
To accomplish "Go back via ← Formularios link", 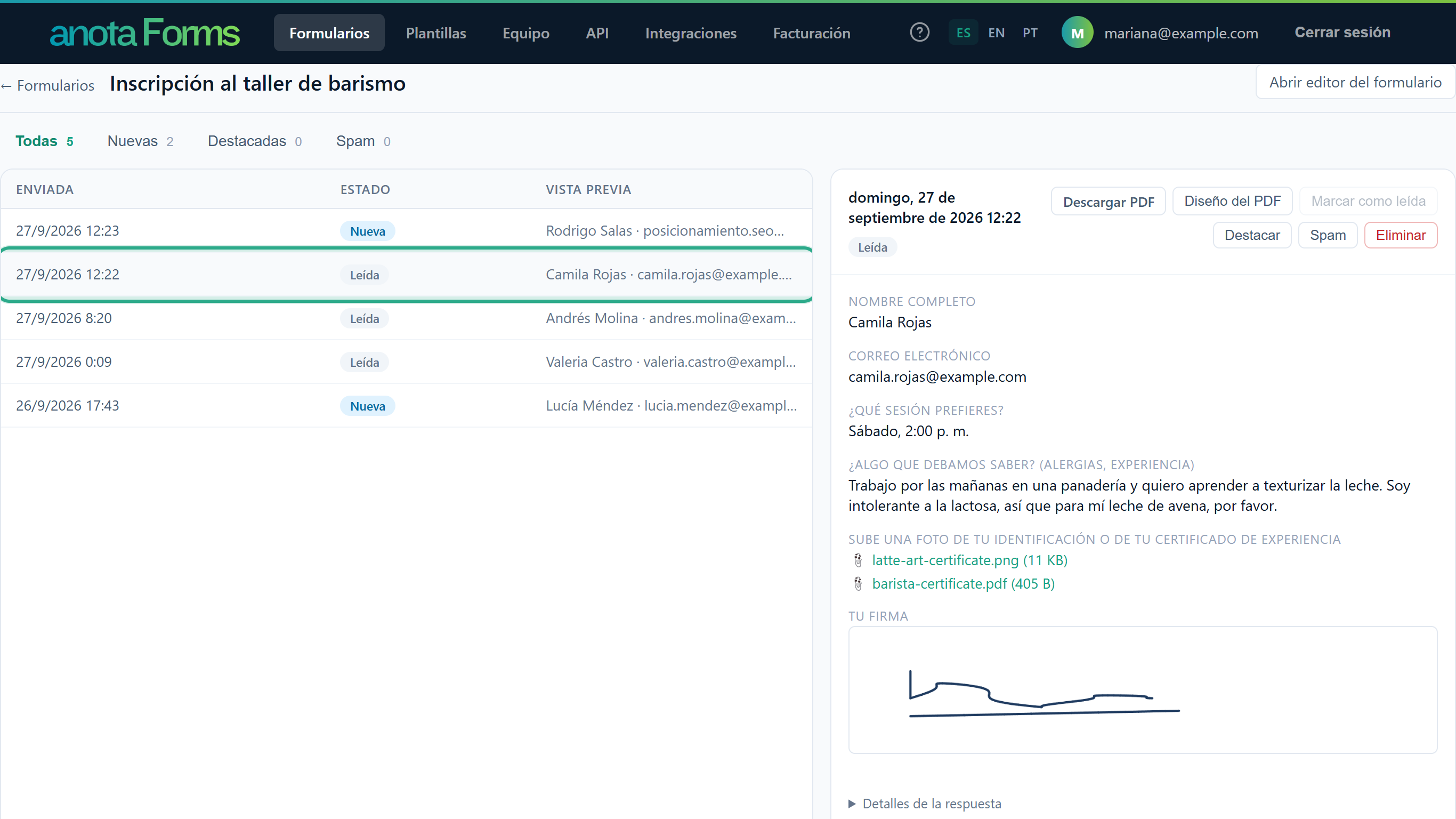I will pos(48,85).
